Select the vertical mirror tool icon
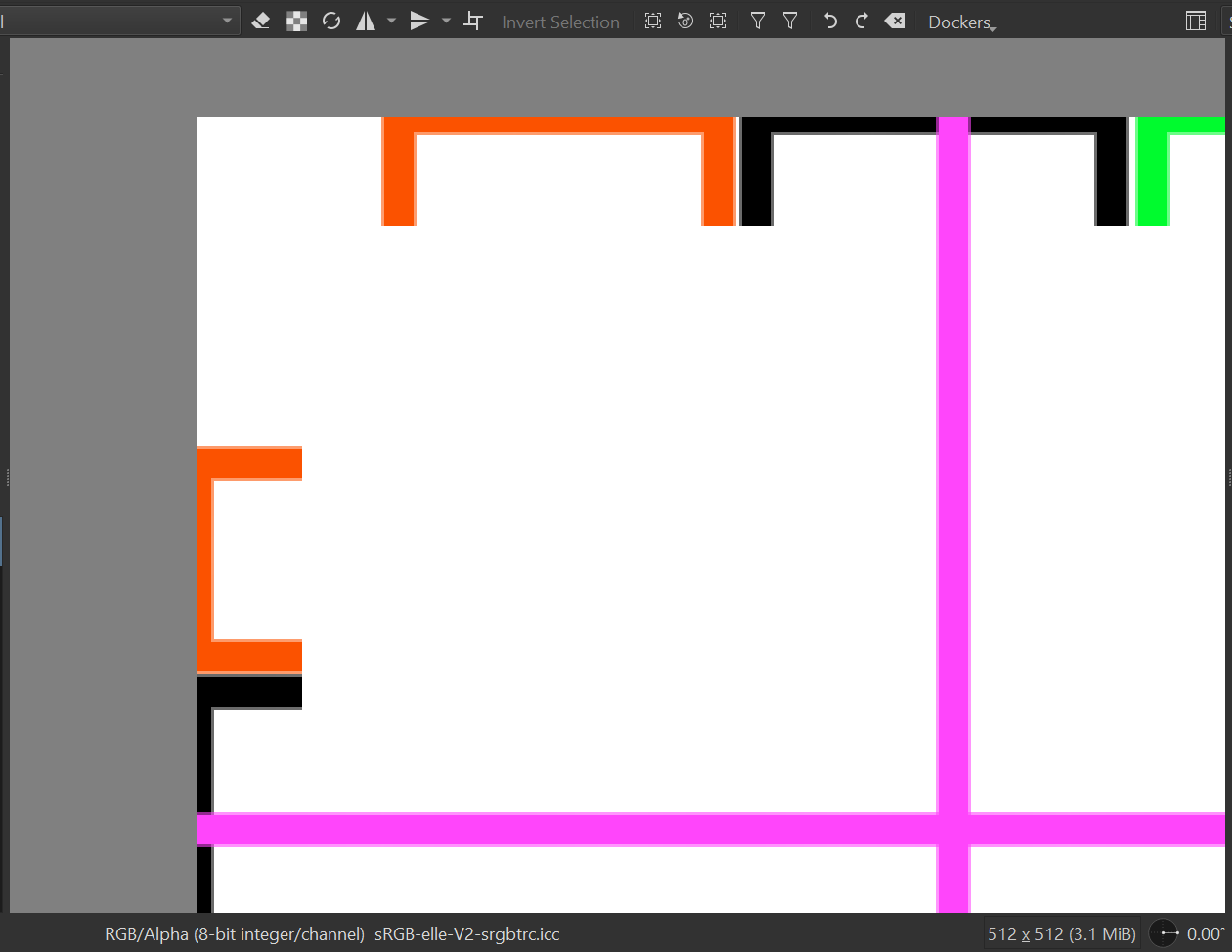This screenshot has height=952, width=1232. click(419, 21)
